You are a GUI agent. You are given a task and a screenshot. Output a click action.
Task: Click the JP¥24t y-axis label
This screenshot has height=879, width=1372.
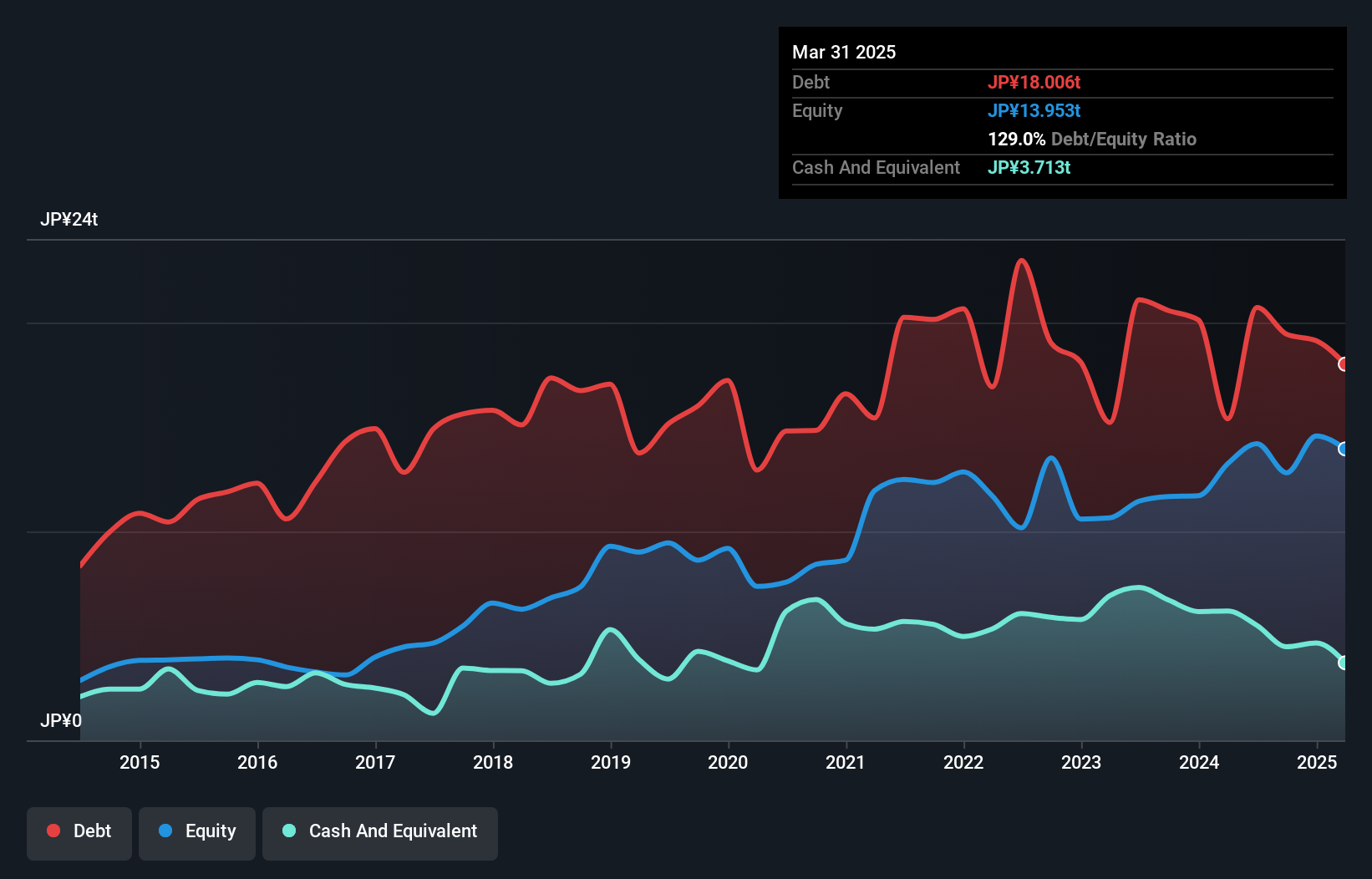pyautogui.click(x=69, y=220)
